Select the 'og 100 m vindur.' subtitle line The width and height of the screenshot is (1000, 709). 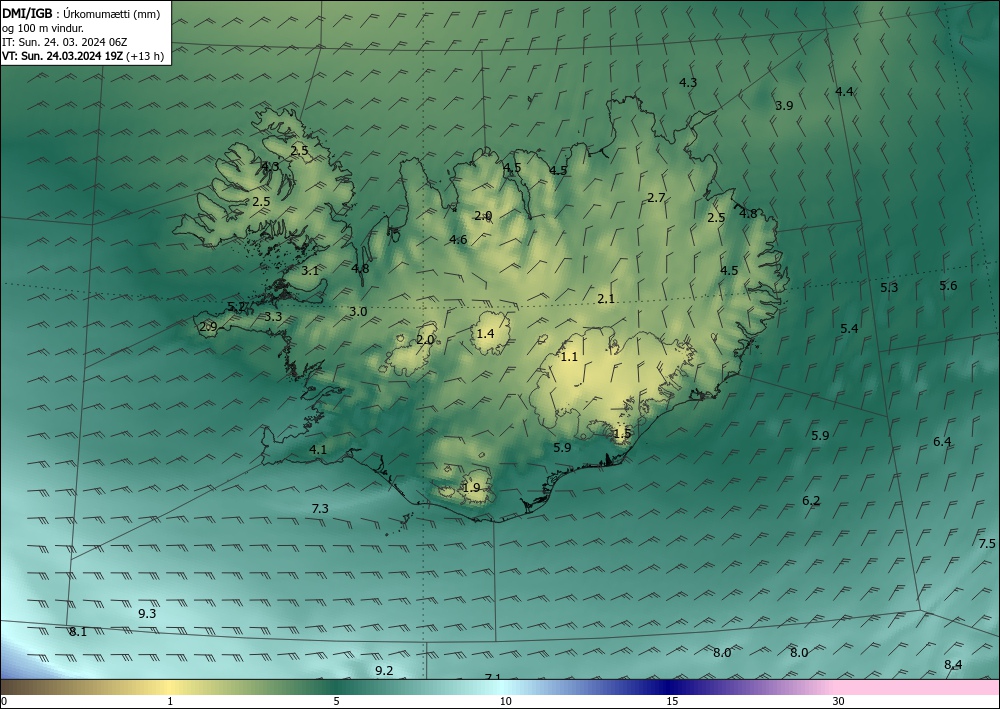click(x=43, y=27)
